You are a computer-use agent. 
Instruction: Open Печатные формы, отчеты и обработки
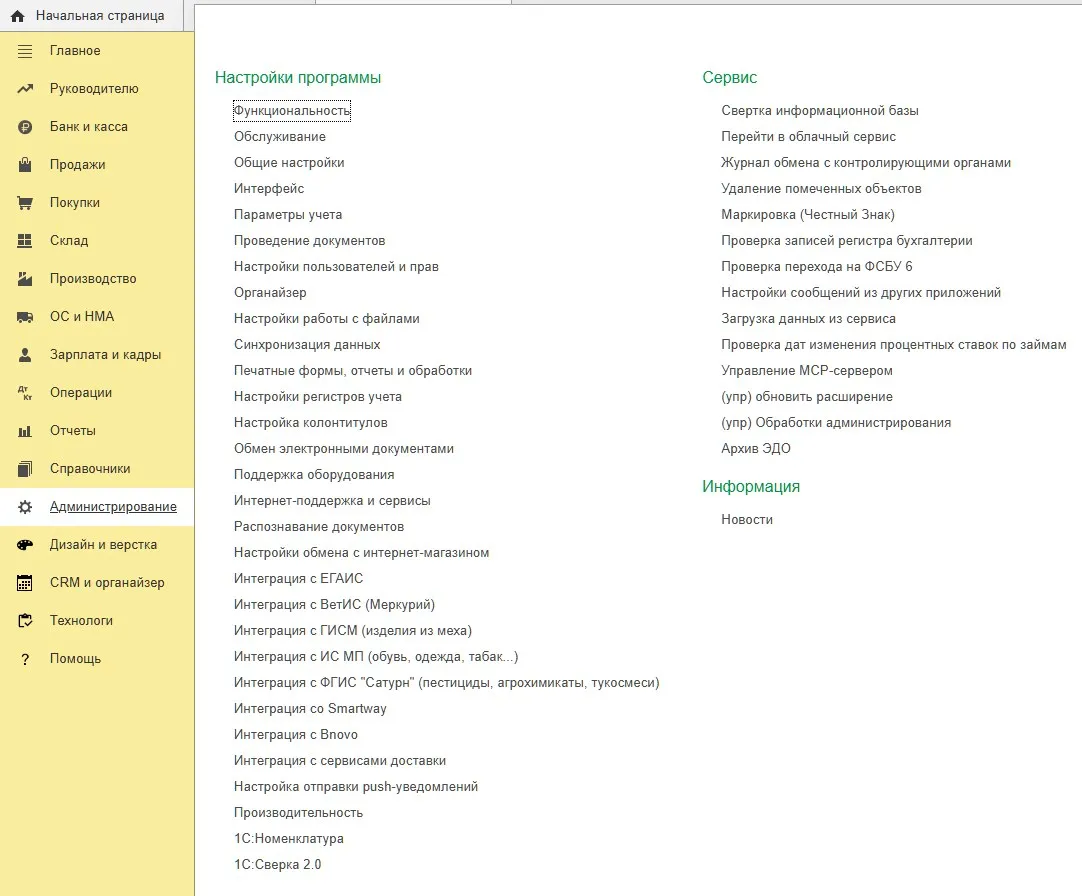[x=353, y=371]
